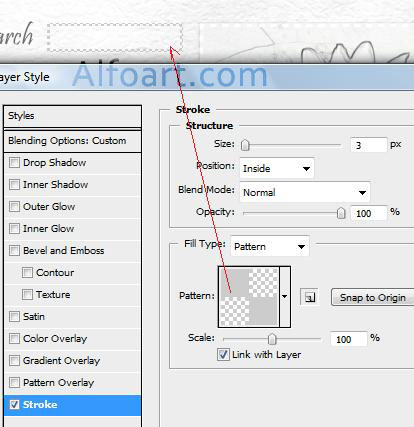This screenshot has width=414, height=427.
Task: Click the Snap to Origin button
Action: pyautogui.click(x=373, y=297)
